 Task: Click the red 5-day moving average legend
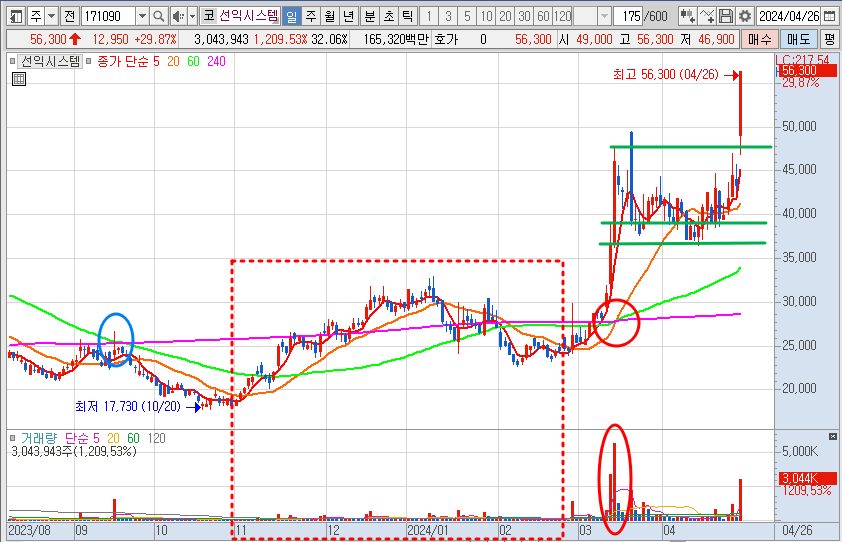[x=156, y=61]
